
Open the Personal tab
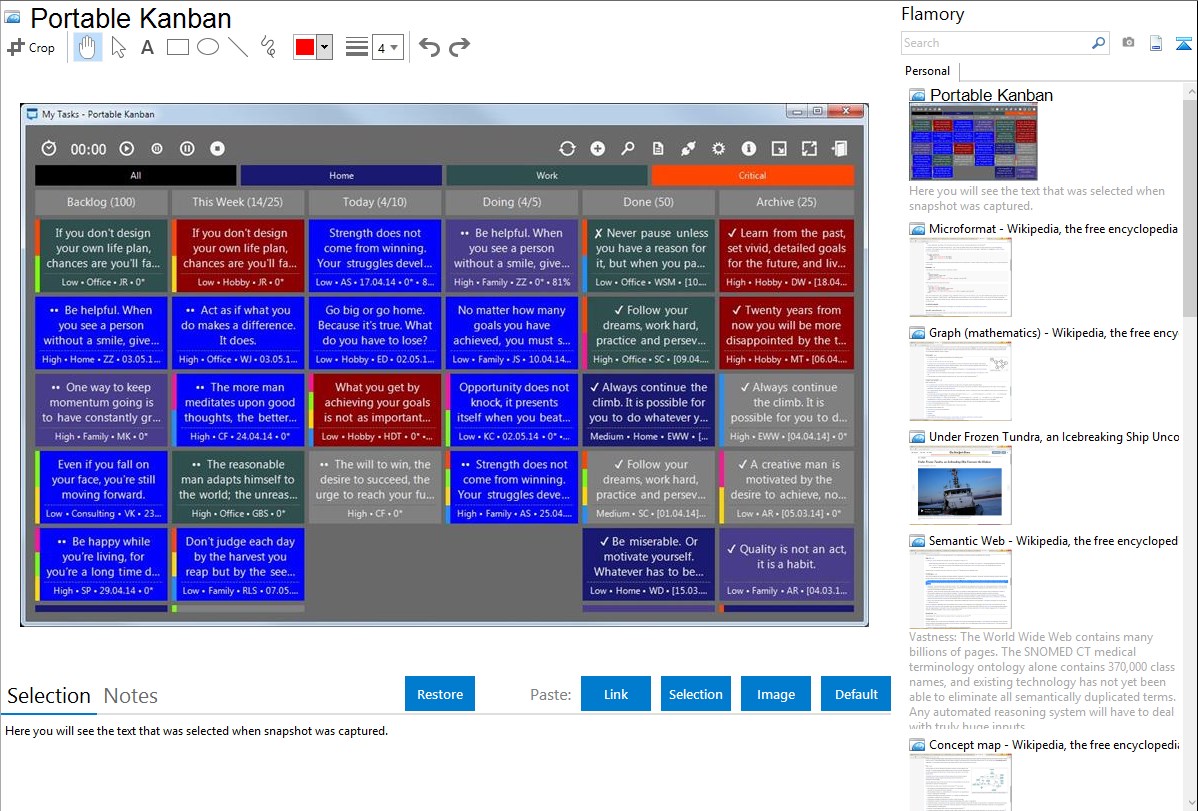(927, 70)
